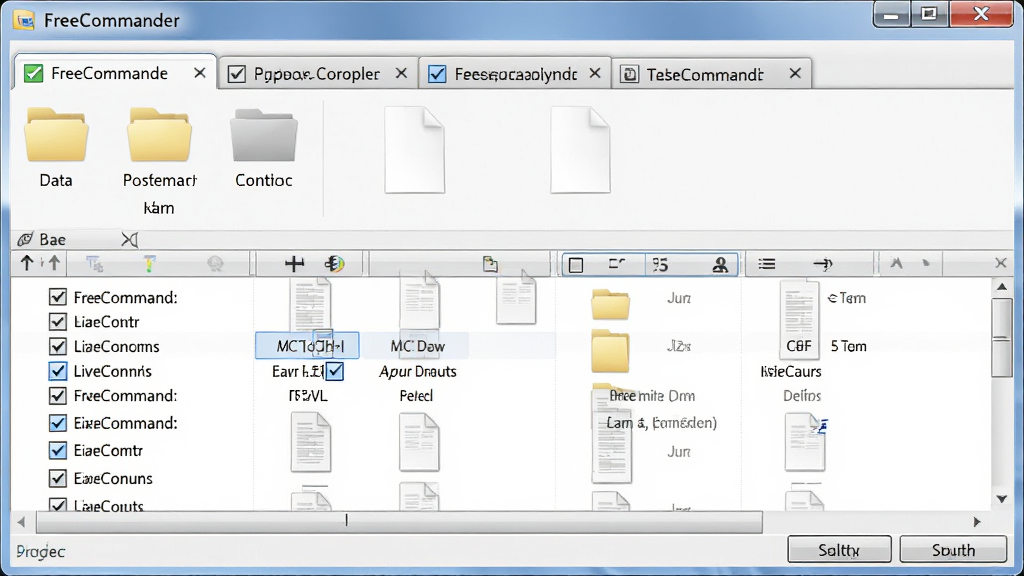Image resolution: width=1024 pixels, height=576 pixels.
Task: Open the gray Contioc folder
Action: (264, 136)
